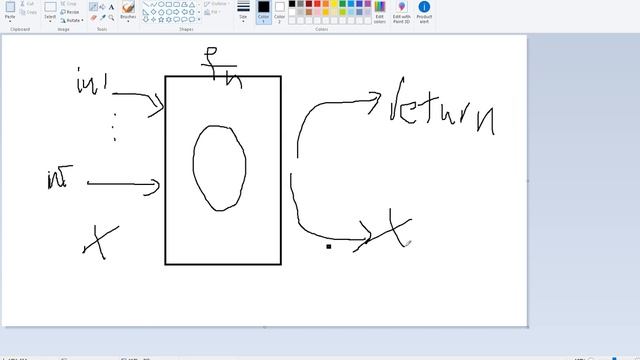Choose the Left arrow shape
This screenshot has height=360, width=640.
pyautogui.click(x=184, y=12)
